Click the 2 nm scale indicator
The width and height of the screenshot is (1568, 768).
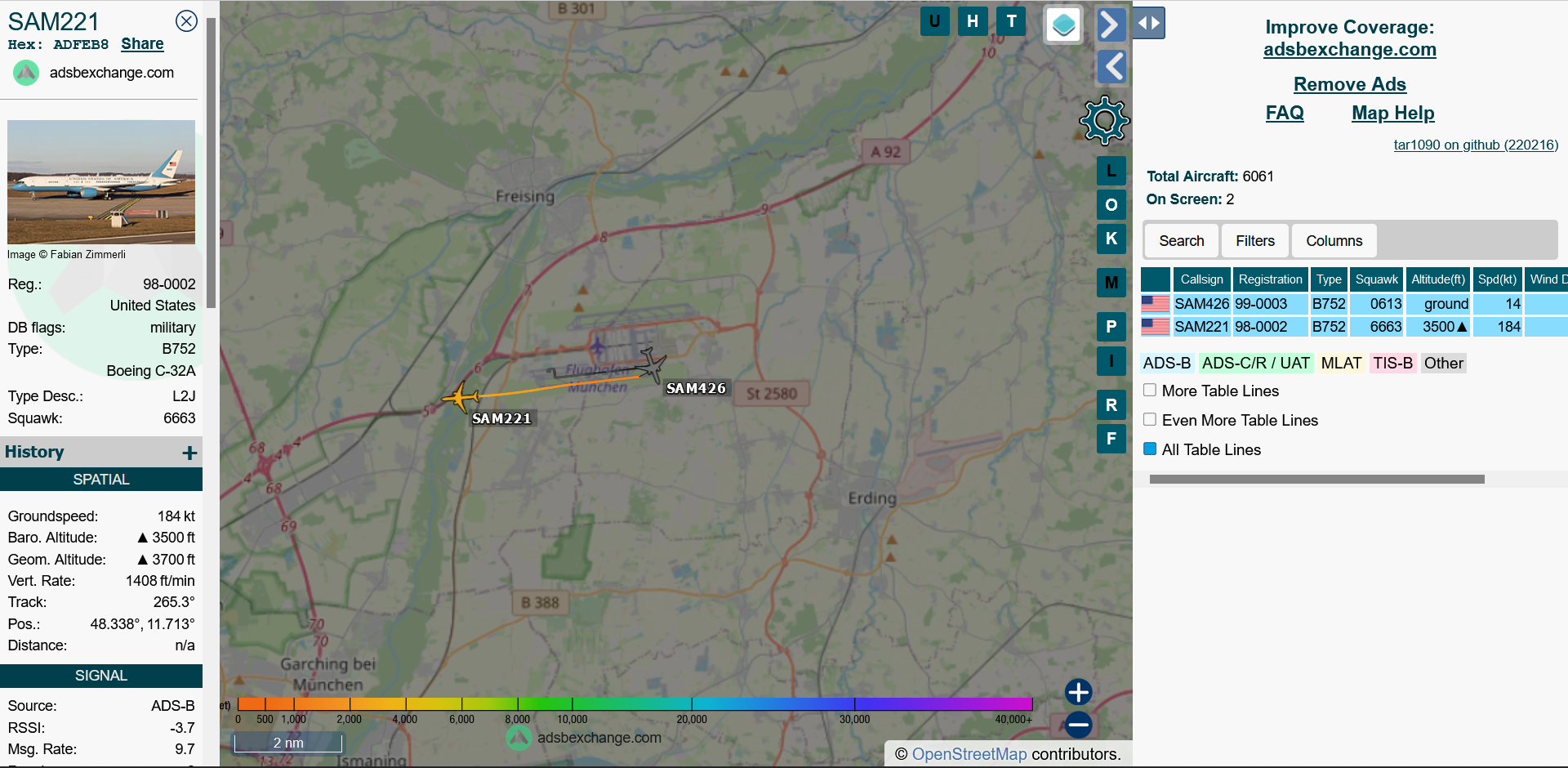coord(288,743)
